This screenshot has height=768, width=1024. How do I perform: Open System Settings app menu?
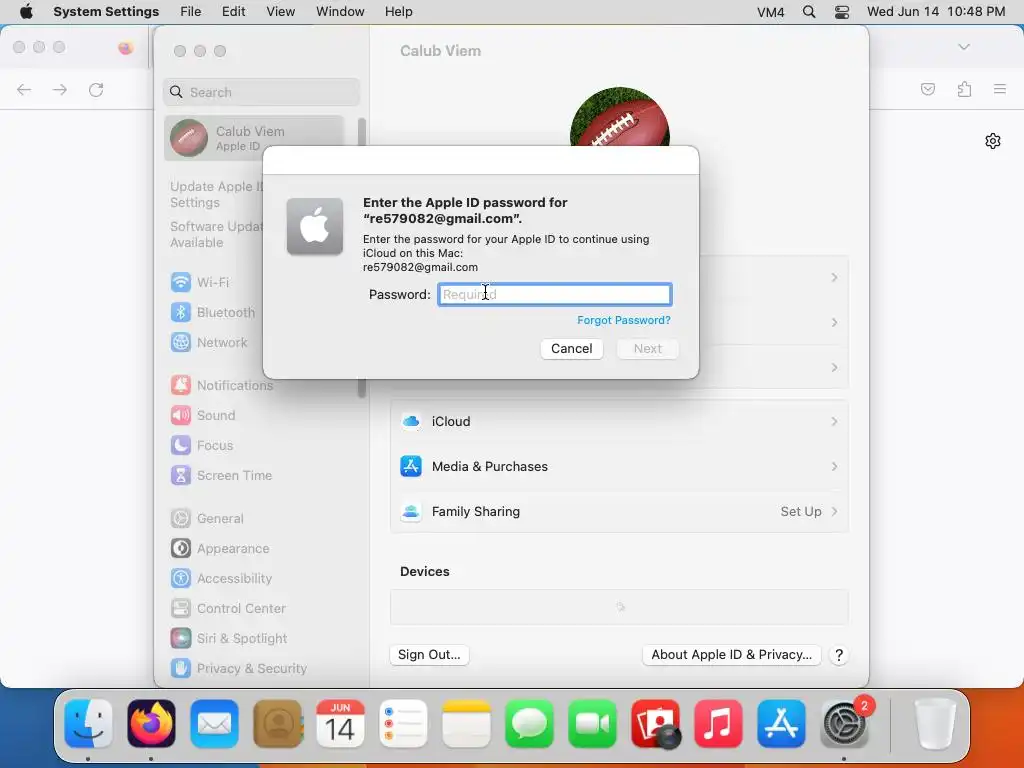[106, 12]
